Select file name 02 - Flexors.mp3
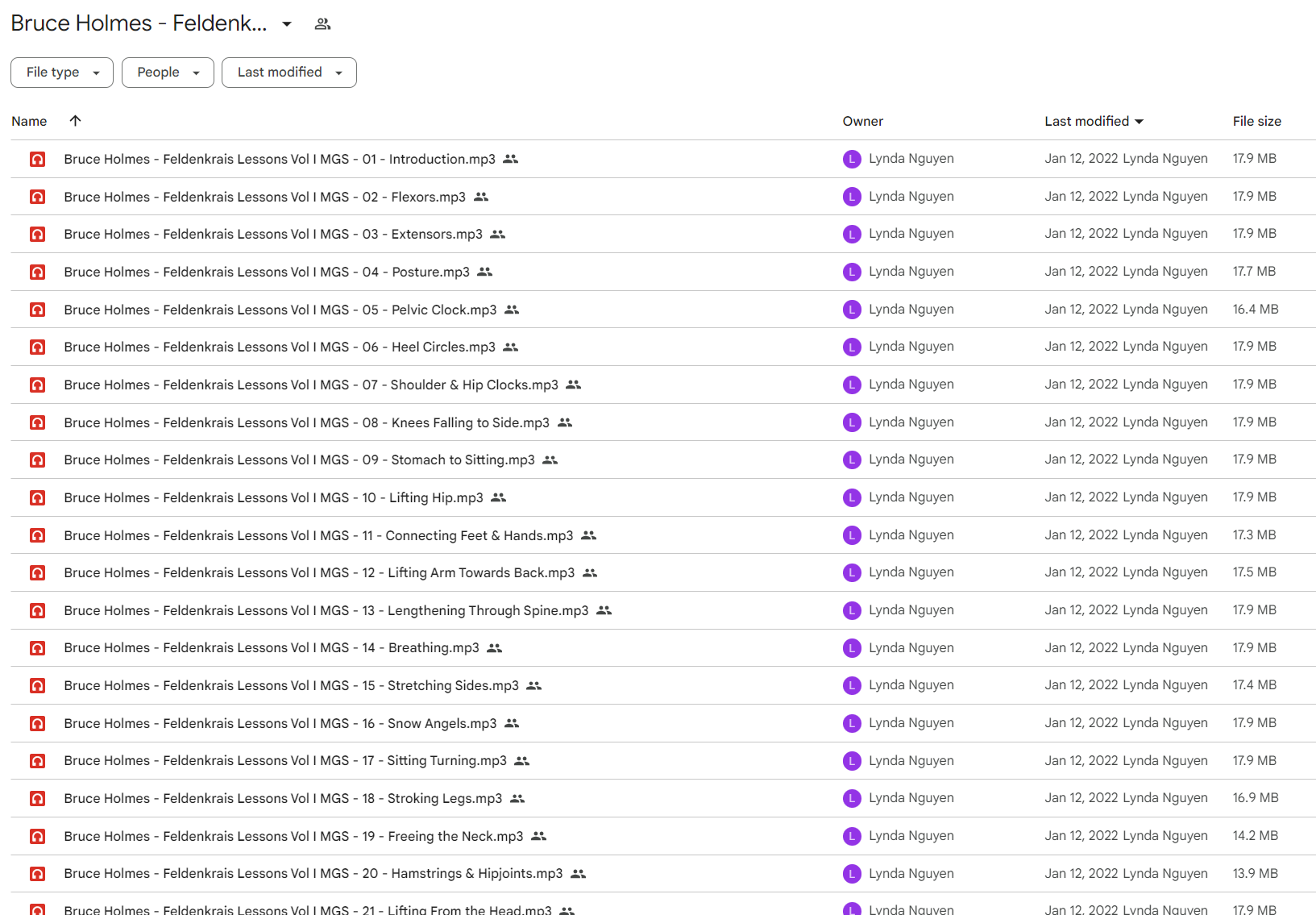Viewport: 1316px width, 915px height. click(x=265, y=197)
